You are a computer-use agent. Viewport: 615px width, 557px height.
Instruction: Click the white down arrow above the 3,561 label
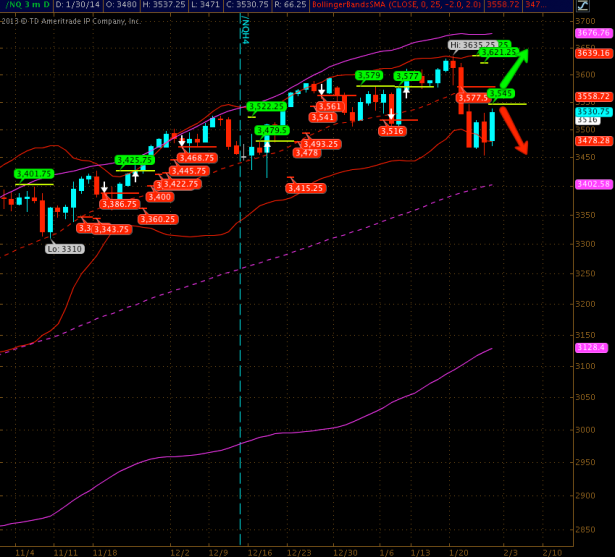(x=321, y=89)
